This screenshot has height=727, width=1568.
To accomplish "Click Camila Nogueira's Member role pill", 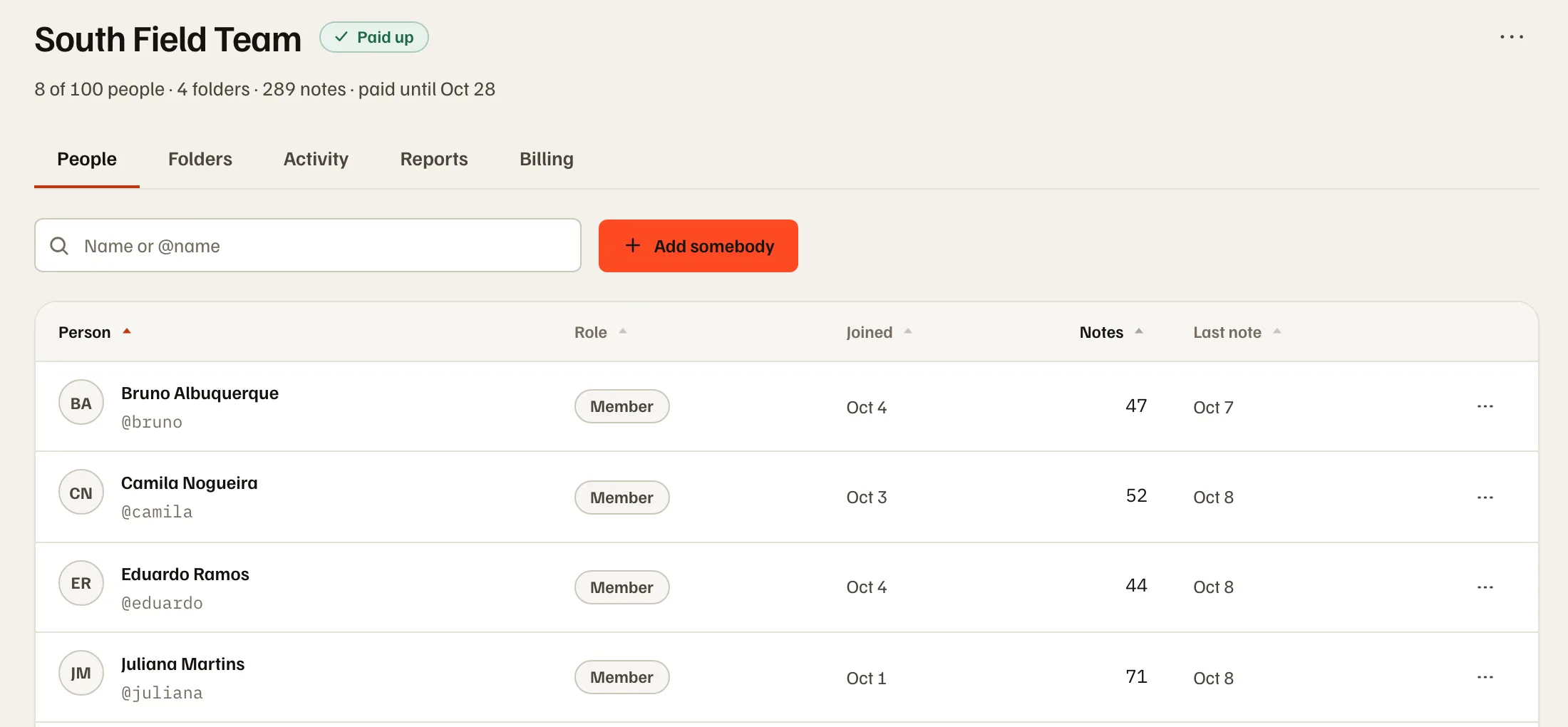I will pyautogui.click(x=621, y=497).
